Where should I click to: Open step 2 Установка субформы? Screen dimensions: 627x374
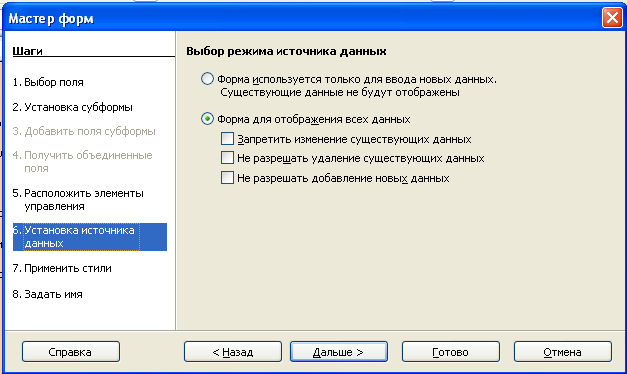pos(72,107)
